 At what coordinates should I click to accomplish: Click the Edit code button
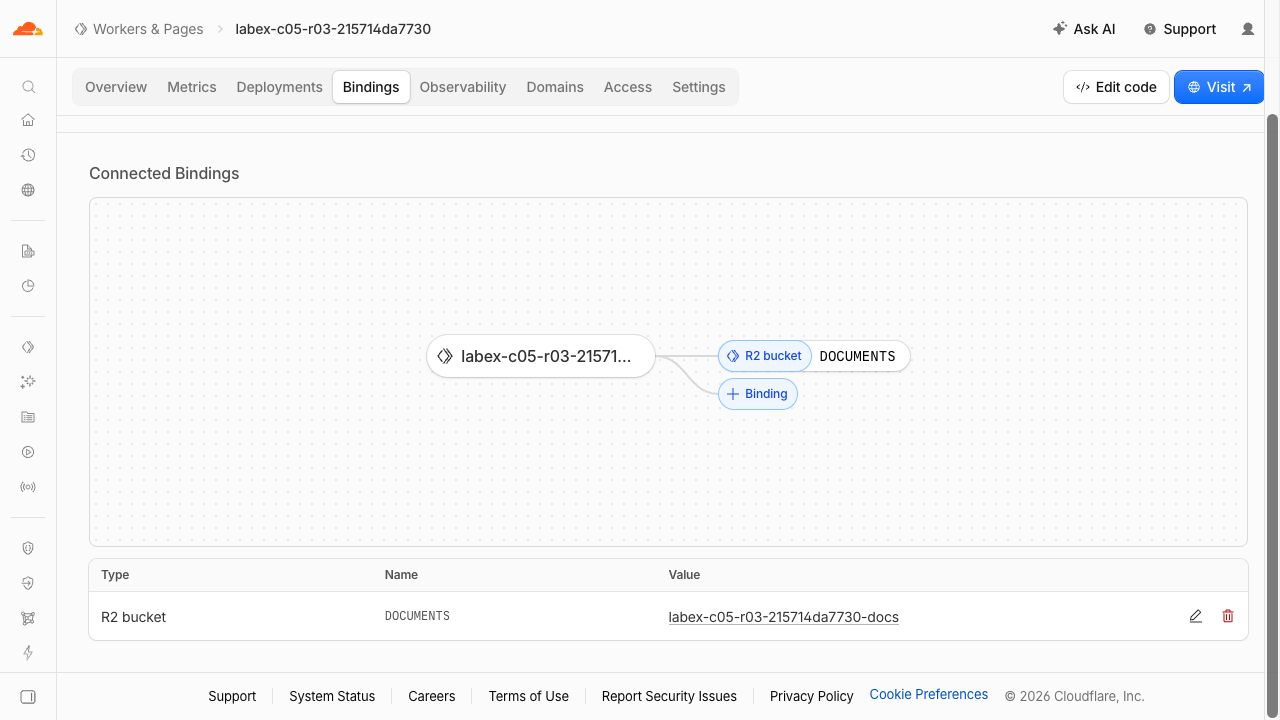[x=1116, y=87]
